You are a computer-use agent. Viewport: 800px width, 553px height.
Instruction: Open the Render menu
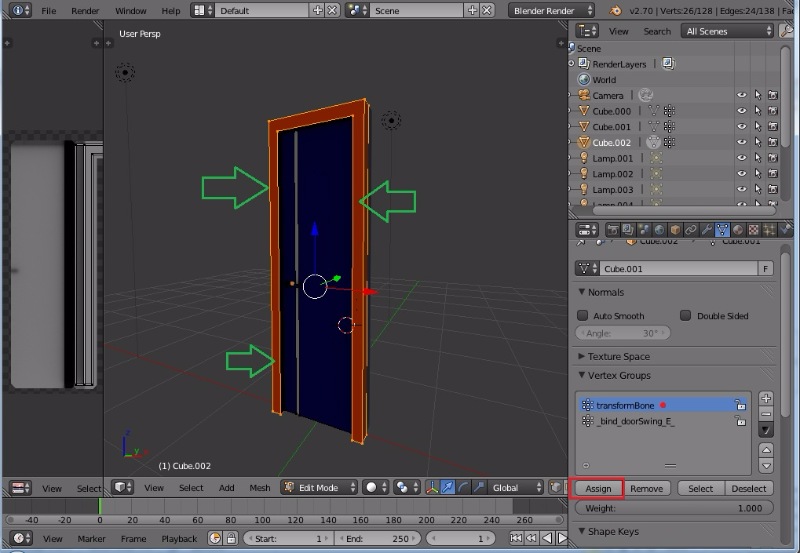[x=84, y=10]
